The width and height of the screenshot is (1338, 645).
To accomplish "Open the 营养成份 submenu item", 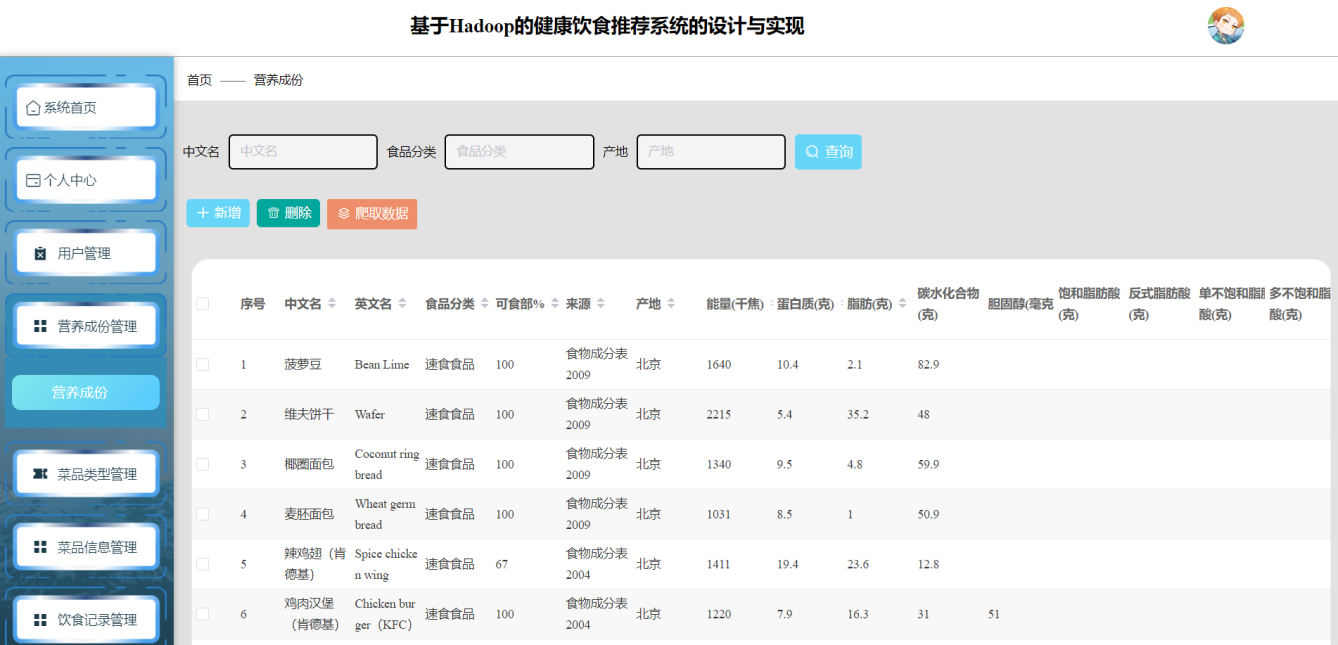I will (86, 393).
